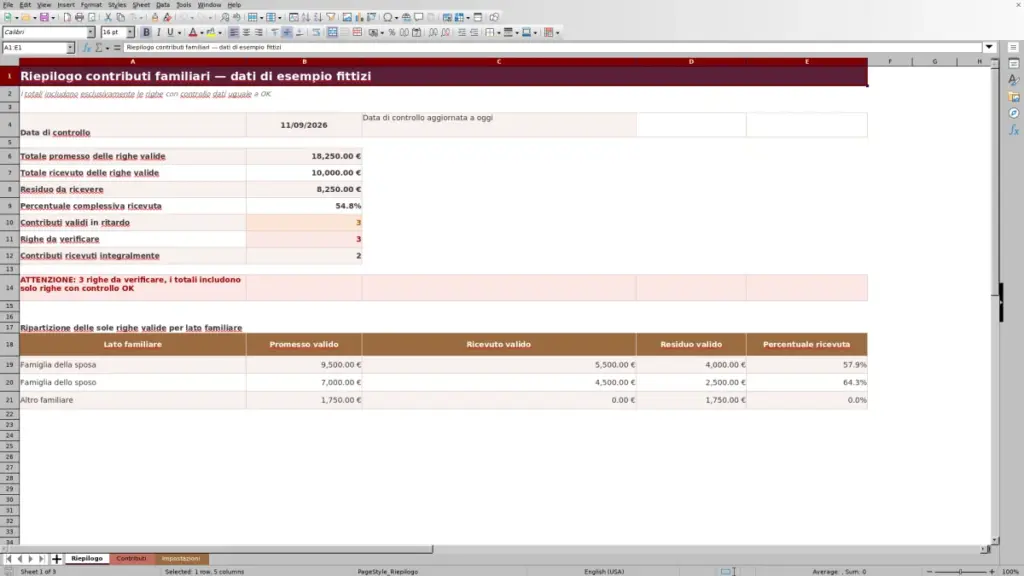Open the sidebar Styles panel
The width and height of the screenshot is (1024, 576).
(1014, 80)
